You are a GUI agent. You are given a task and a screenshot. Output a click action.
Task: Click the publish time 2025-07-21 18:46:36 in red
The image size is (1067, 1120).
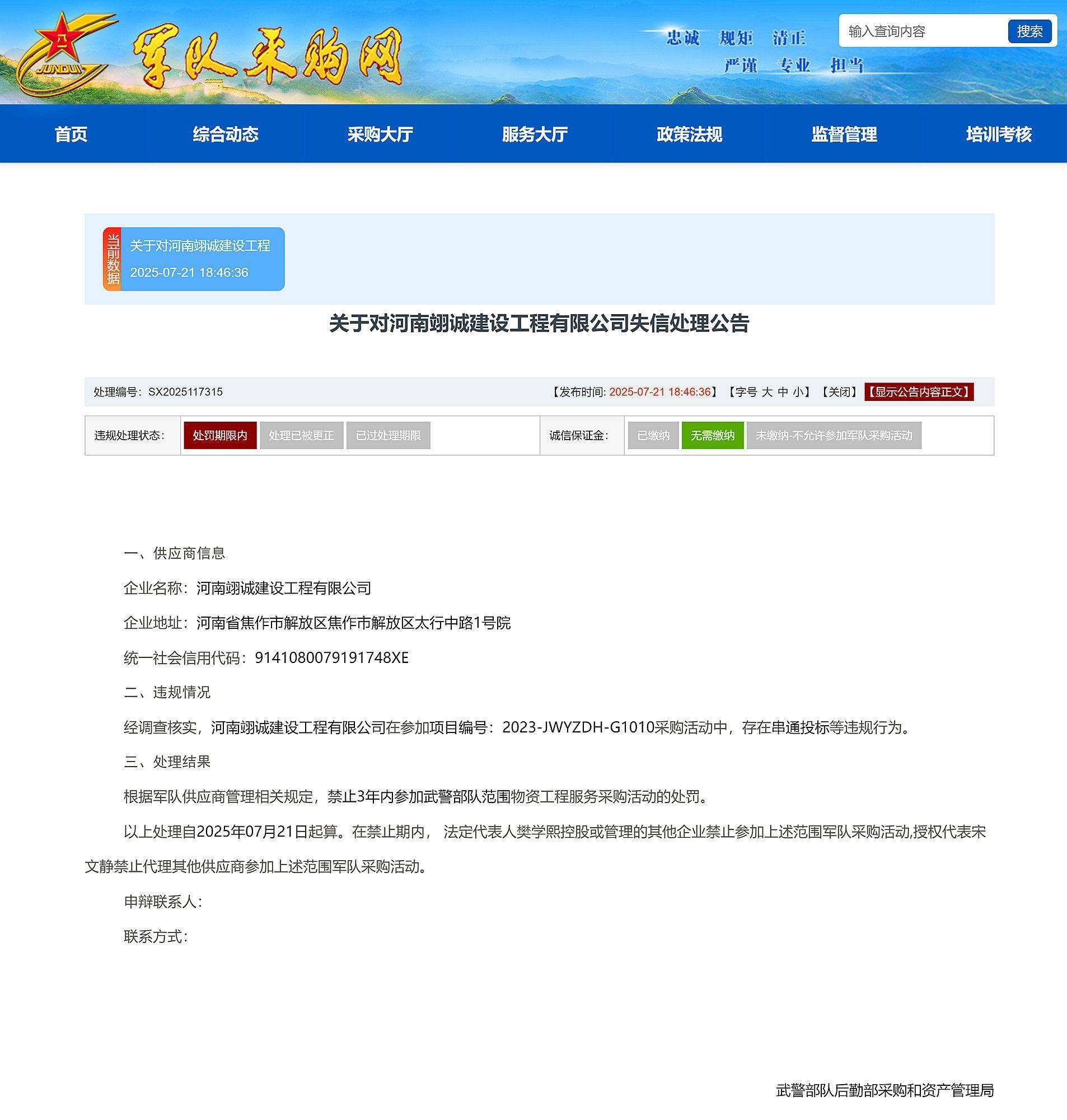[660, 392]
